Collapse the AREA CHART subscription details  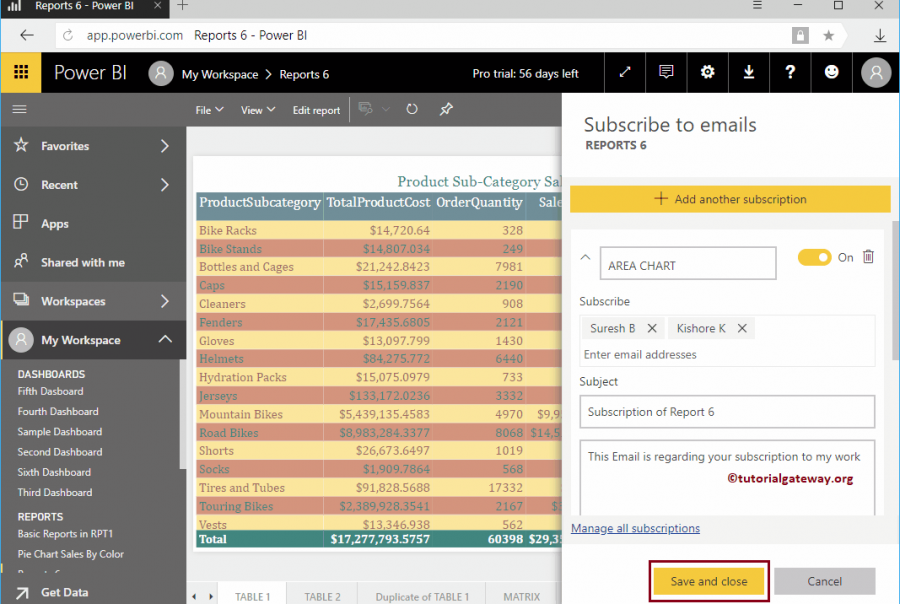pyautogui.click(x=585, y=255)
